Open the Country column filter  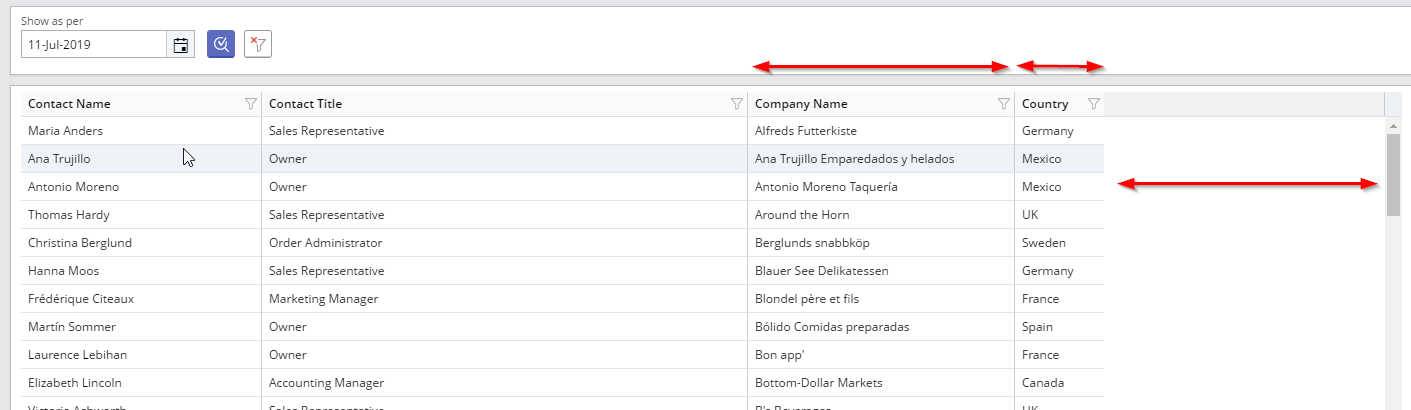[x=1094, y=104]
